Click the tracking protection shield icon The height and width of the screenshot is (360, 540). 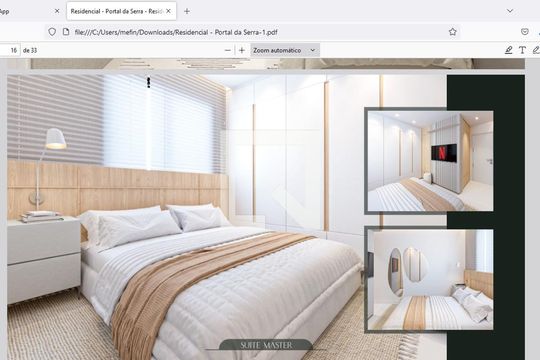pos(52,32)
